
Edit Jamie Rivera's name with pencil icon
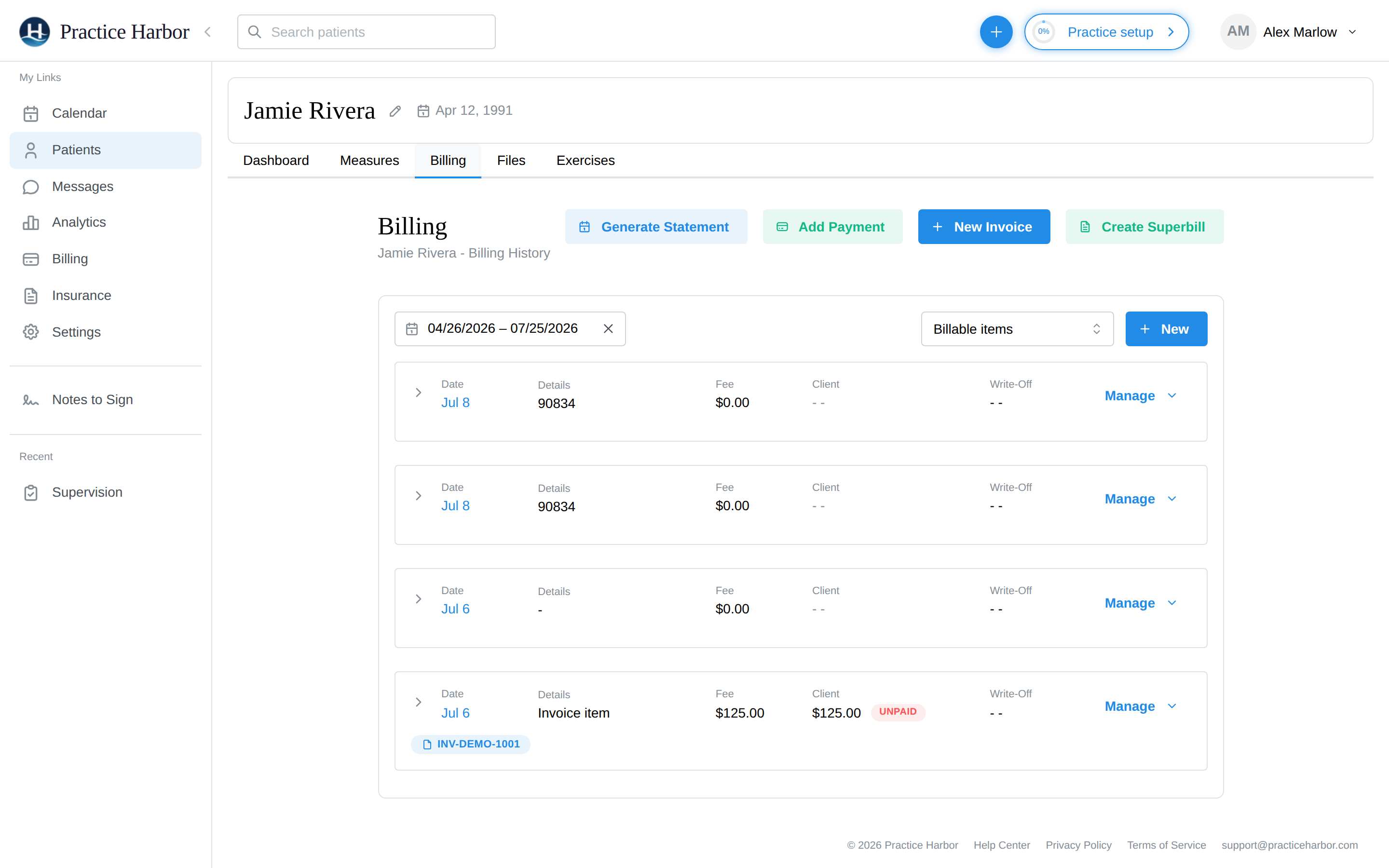click(x=395, y=111)
